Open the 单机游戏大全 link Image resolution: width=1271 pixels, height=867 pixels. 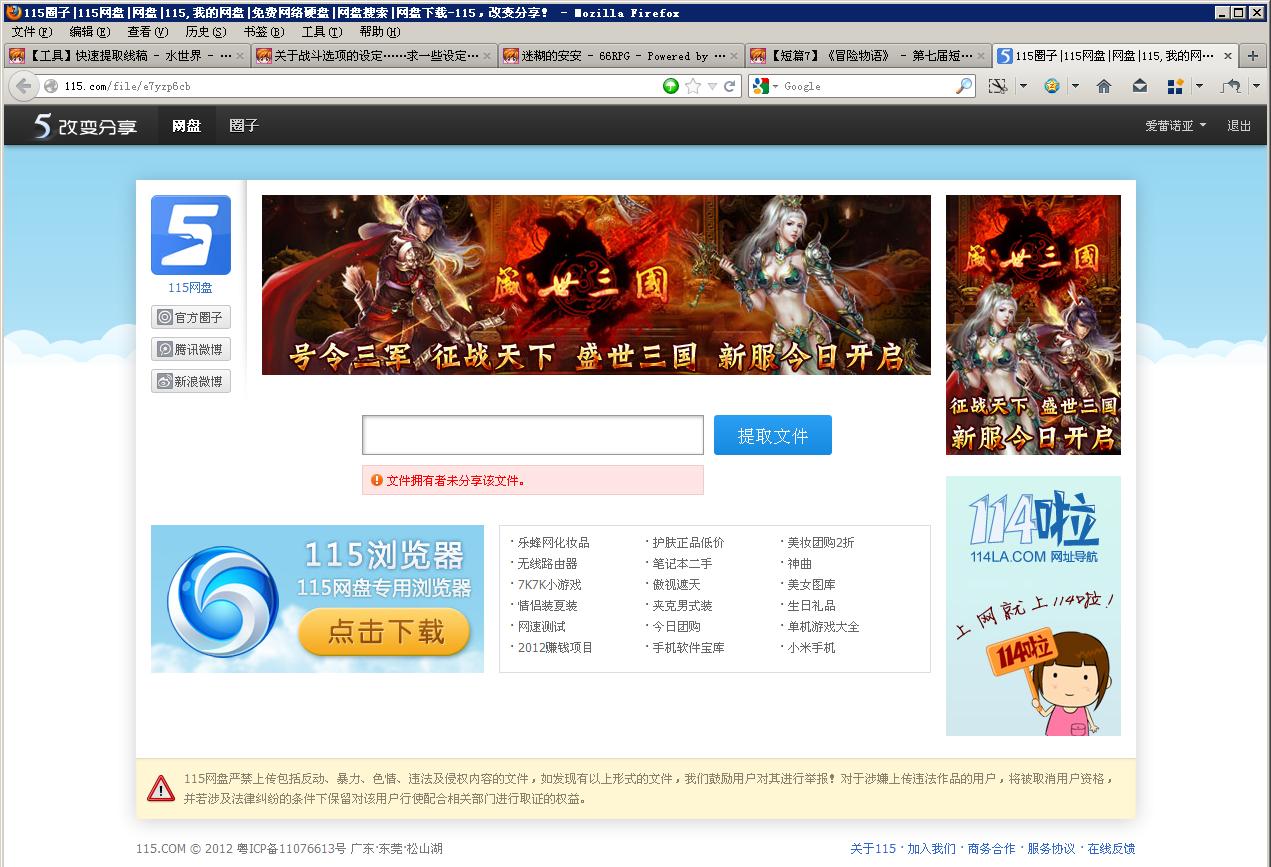(823, 627)
